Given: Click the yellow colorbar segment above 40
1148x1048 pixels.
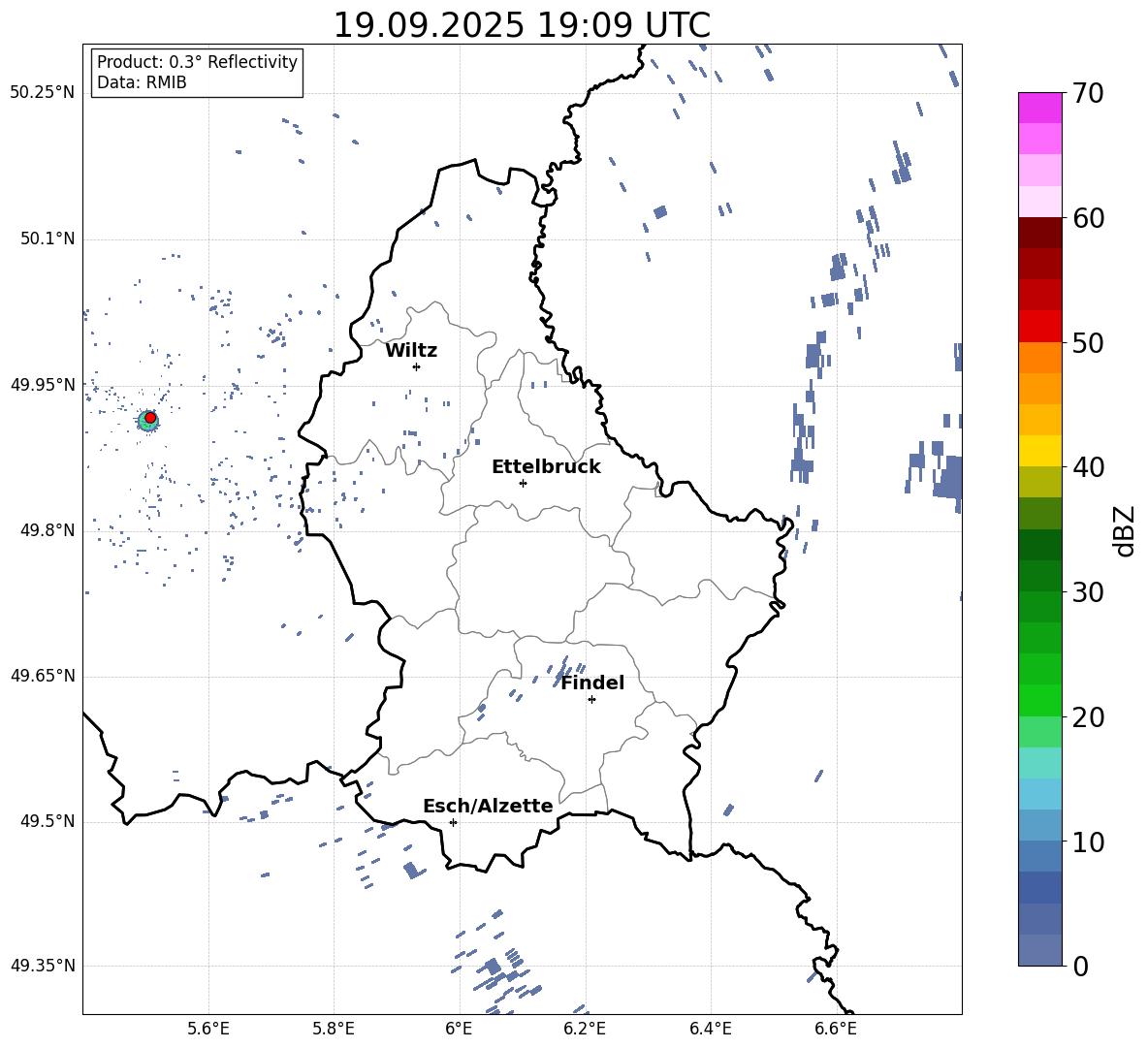Looking at the screenshot, I should [x=1040, y=451].
